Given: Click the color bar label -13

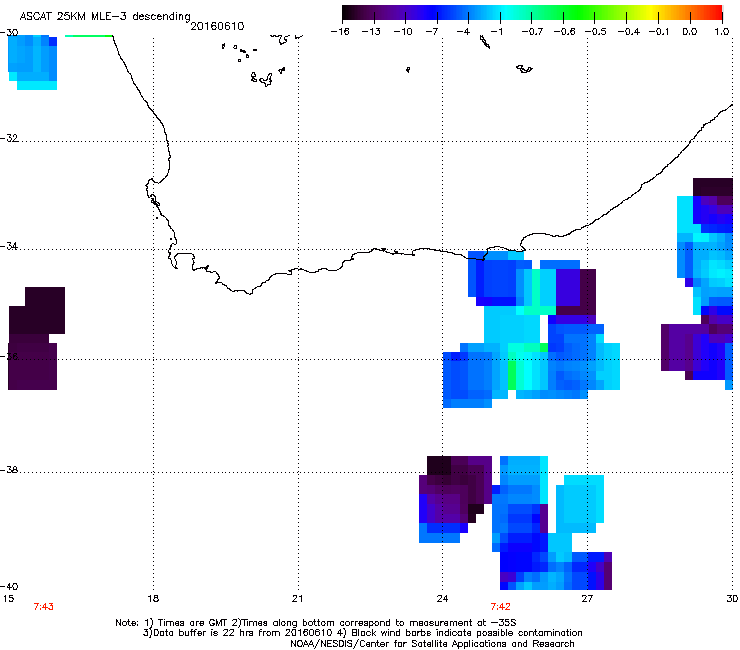Looking at the screenshot, I should (x=371, y=32).
